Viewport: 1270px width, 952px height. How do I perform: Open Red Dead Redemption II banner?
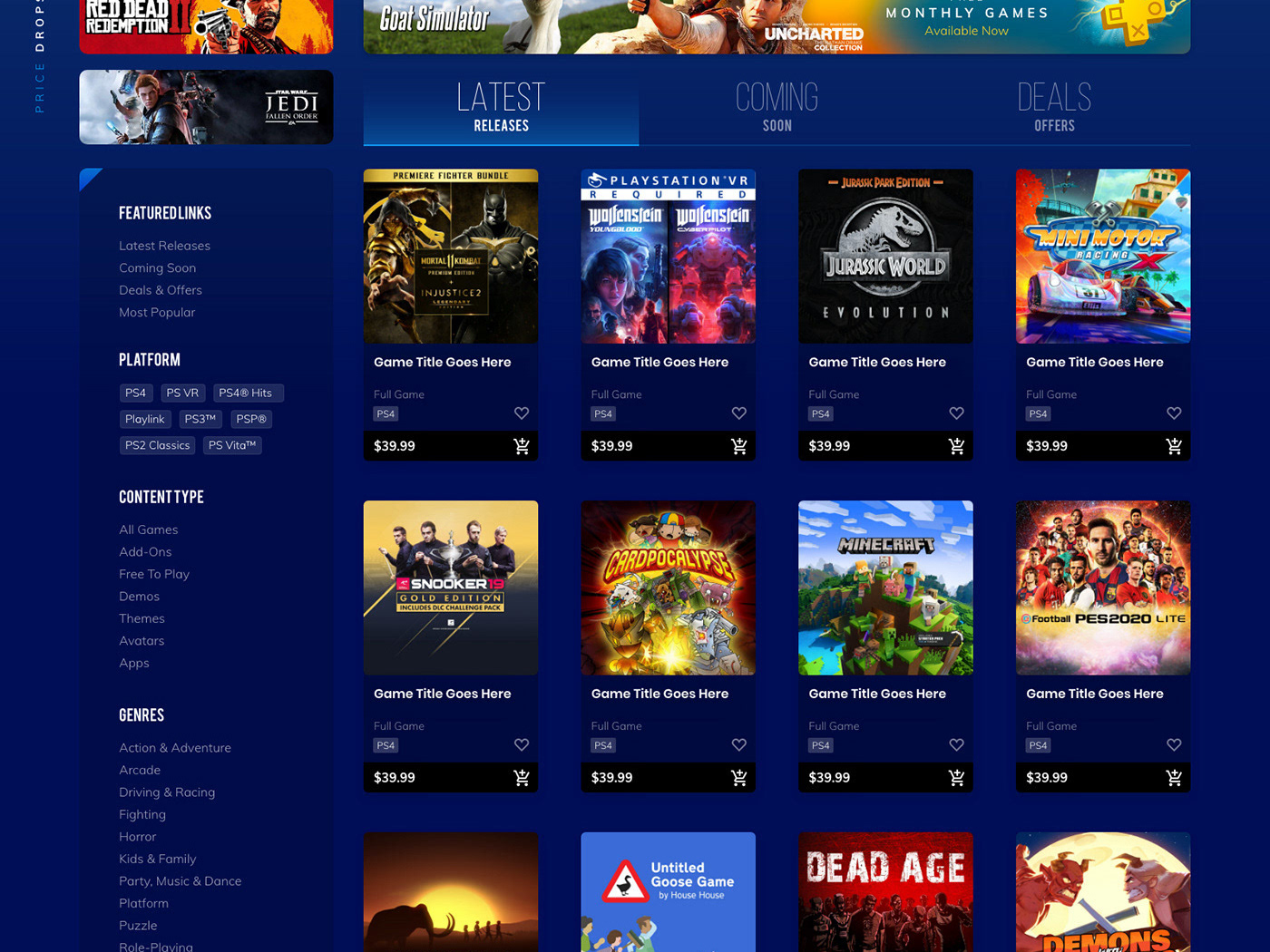[206, 26]
